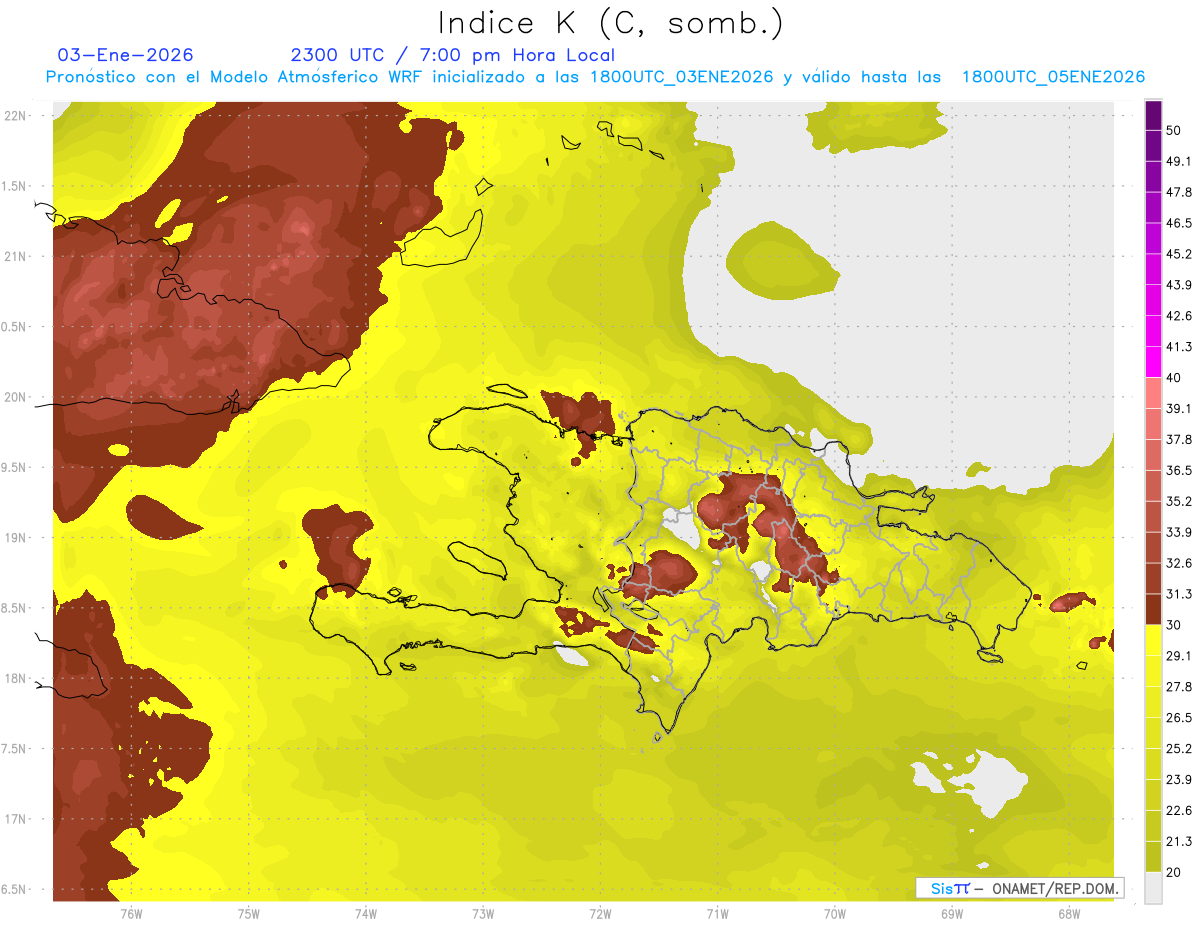Click the latitude axis label "9.5N"

click(x=14, y=468)
